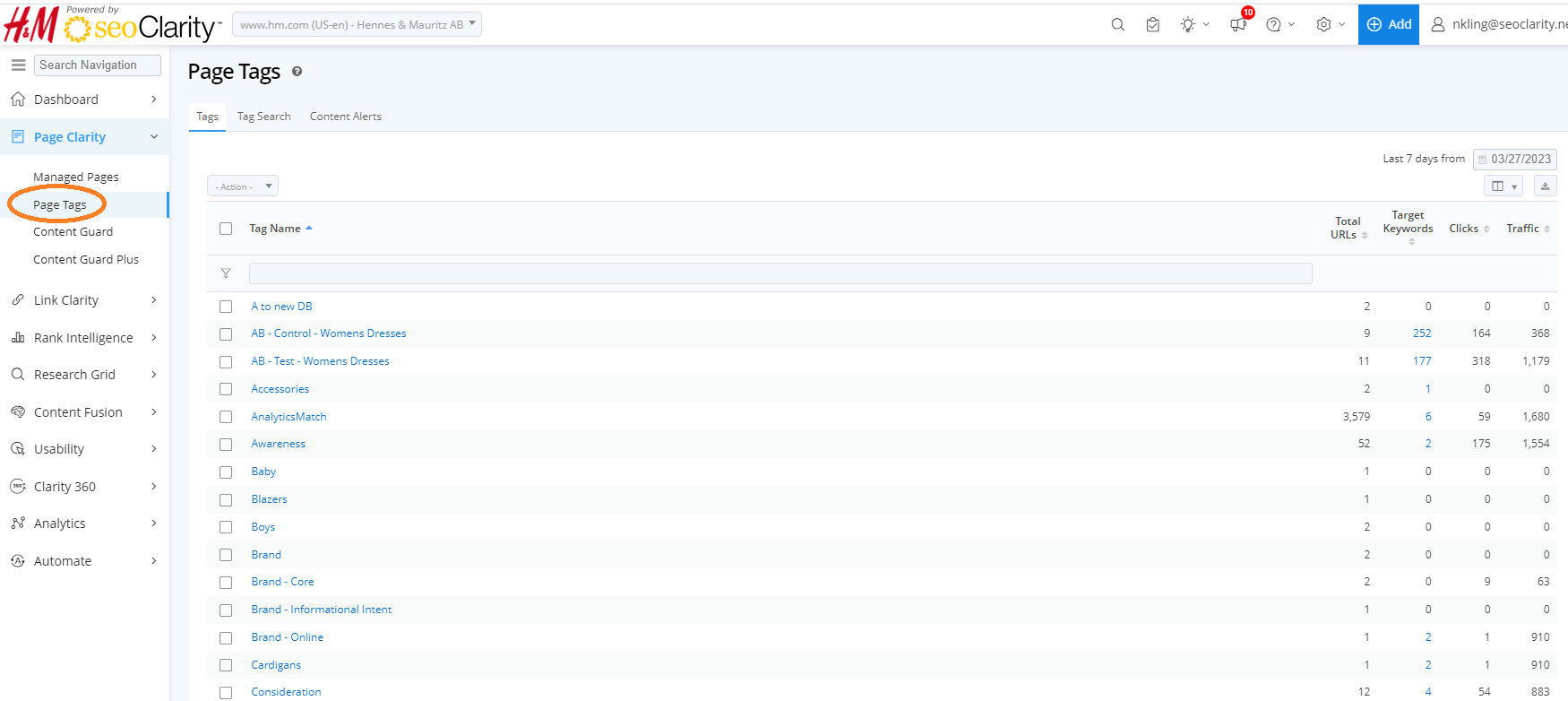Viewport: 1568px width, 701px height.
Task: Open the notifications megaphone icon
Action: [1238, 25]
